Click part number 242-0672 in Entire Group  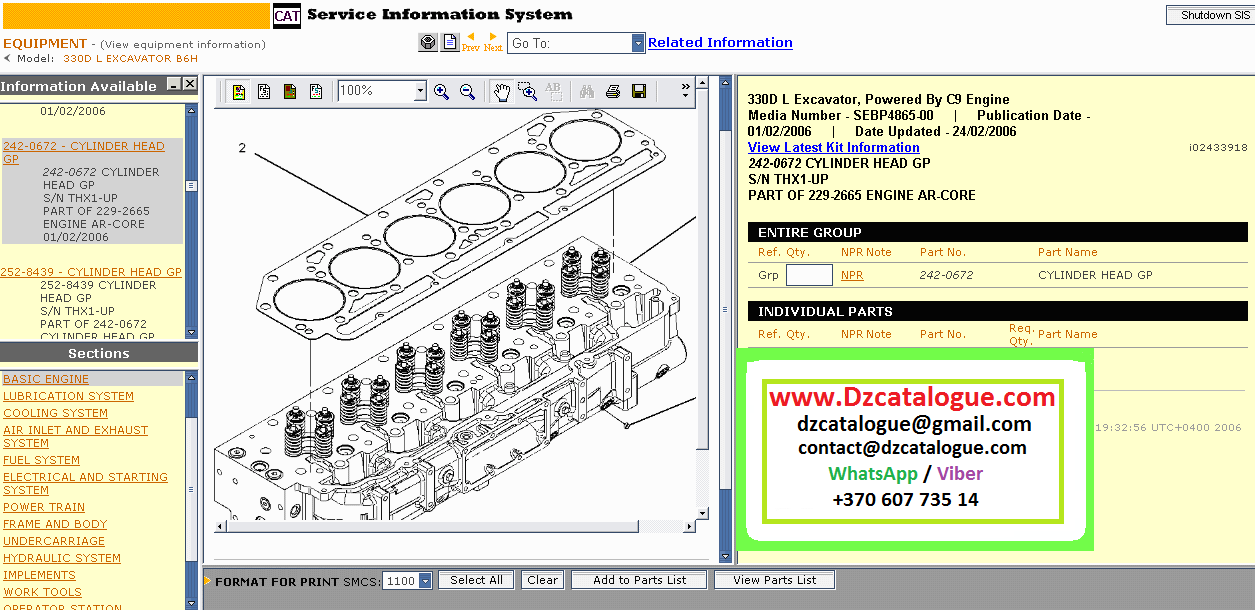[x=946, y=275]
